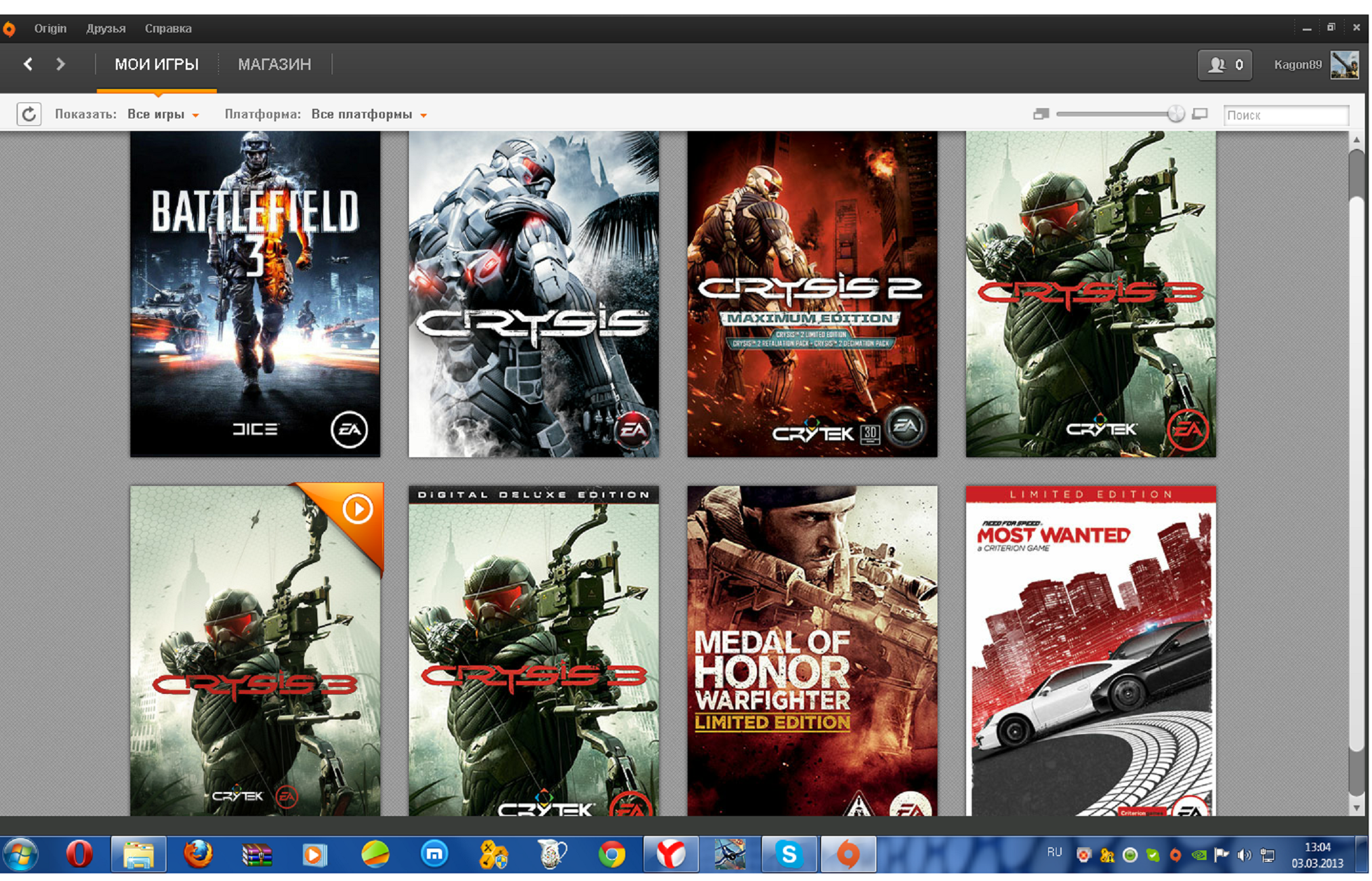The width and height of the screenshot is (1372, 881).
Task: Open the Kagon89 profile avatar
Action: coord(1344,65)
